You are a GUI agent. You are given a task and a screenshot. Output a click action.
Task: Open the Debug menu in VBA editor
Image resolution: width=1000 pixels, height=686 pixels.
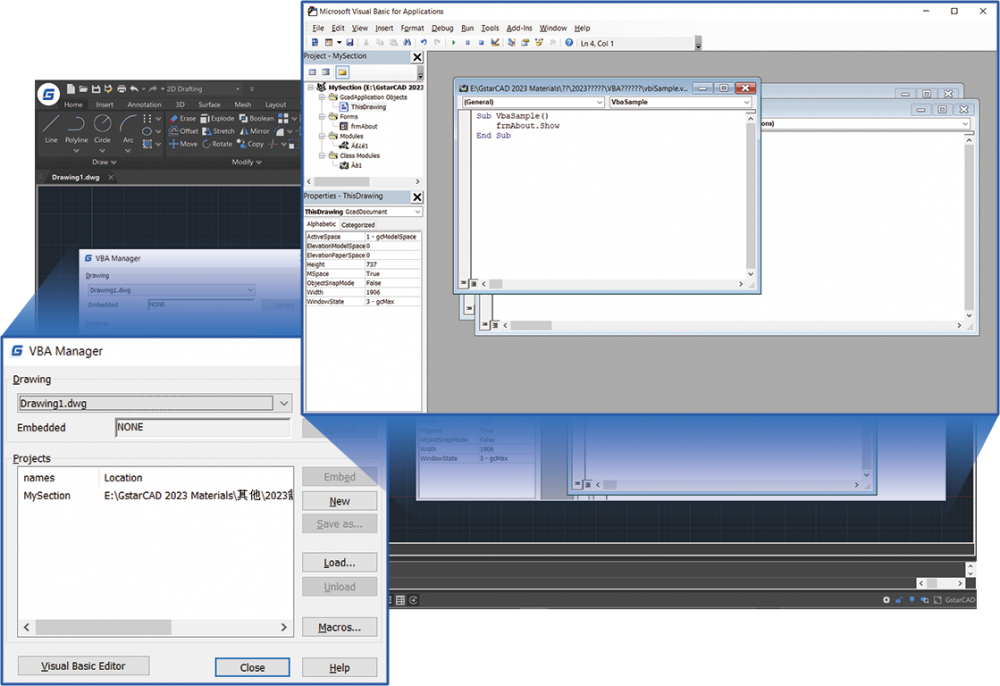[x=442, y=28]
